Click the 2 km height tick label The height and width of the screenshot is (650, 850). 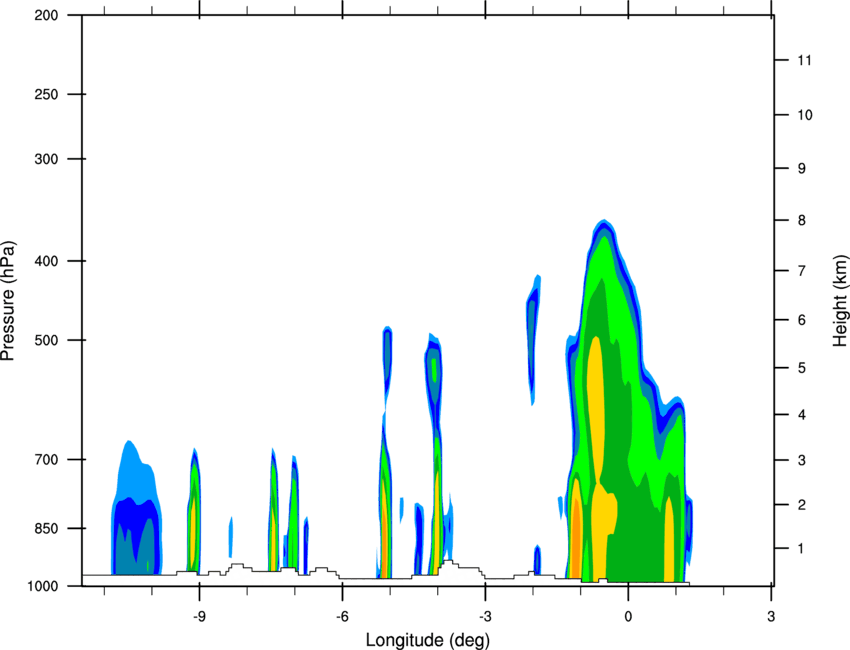point(802,505)
